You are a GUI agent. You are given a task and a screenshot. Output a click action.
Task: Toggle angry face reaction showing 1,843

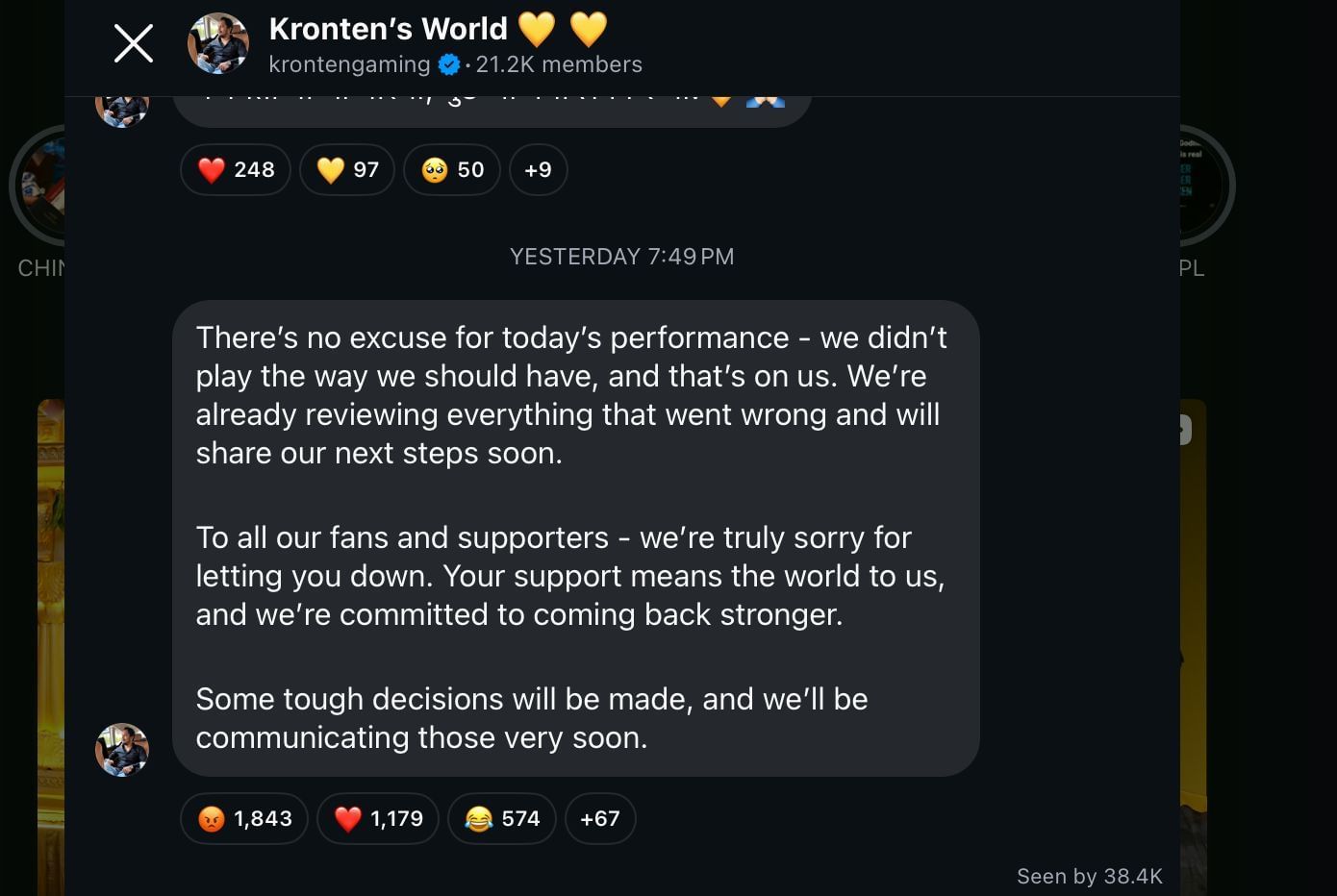click(244, 819)
